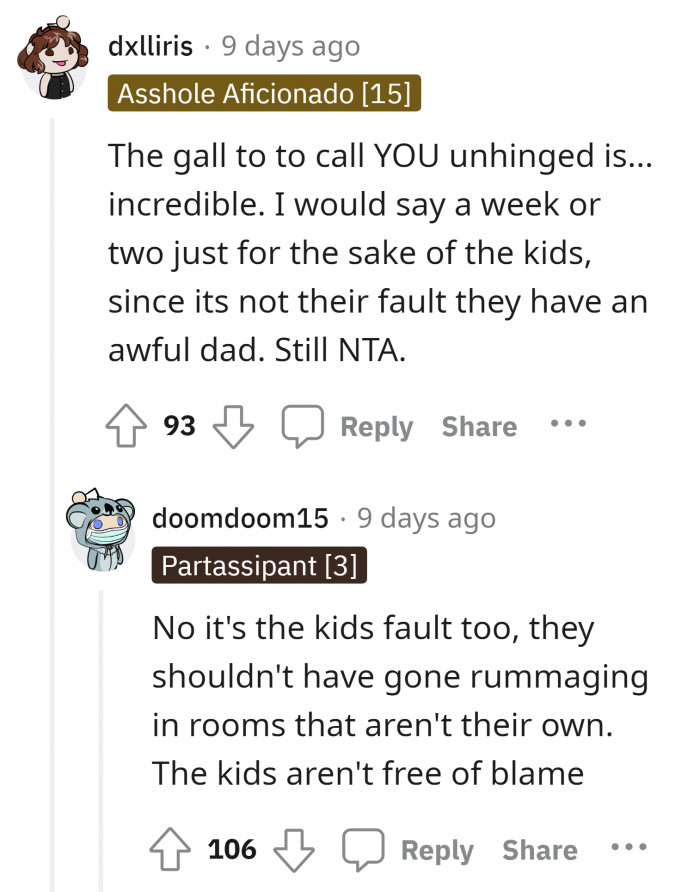Reply to doomdoom15 comment
700x892 pixels.
pyautogui.click(x=437, y=850)
